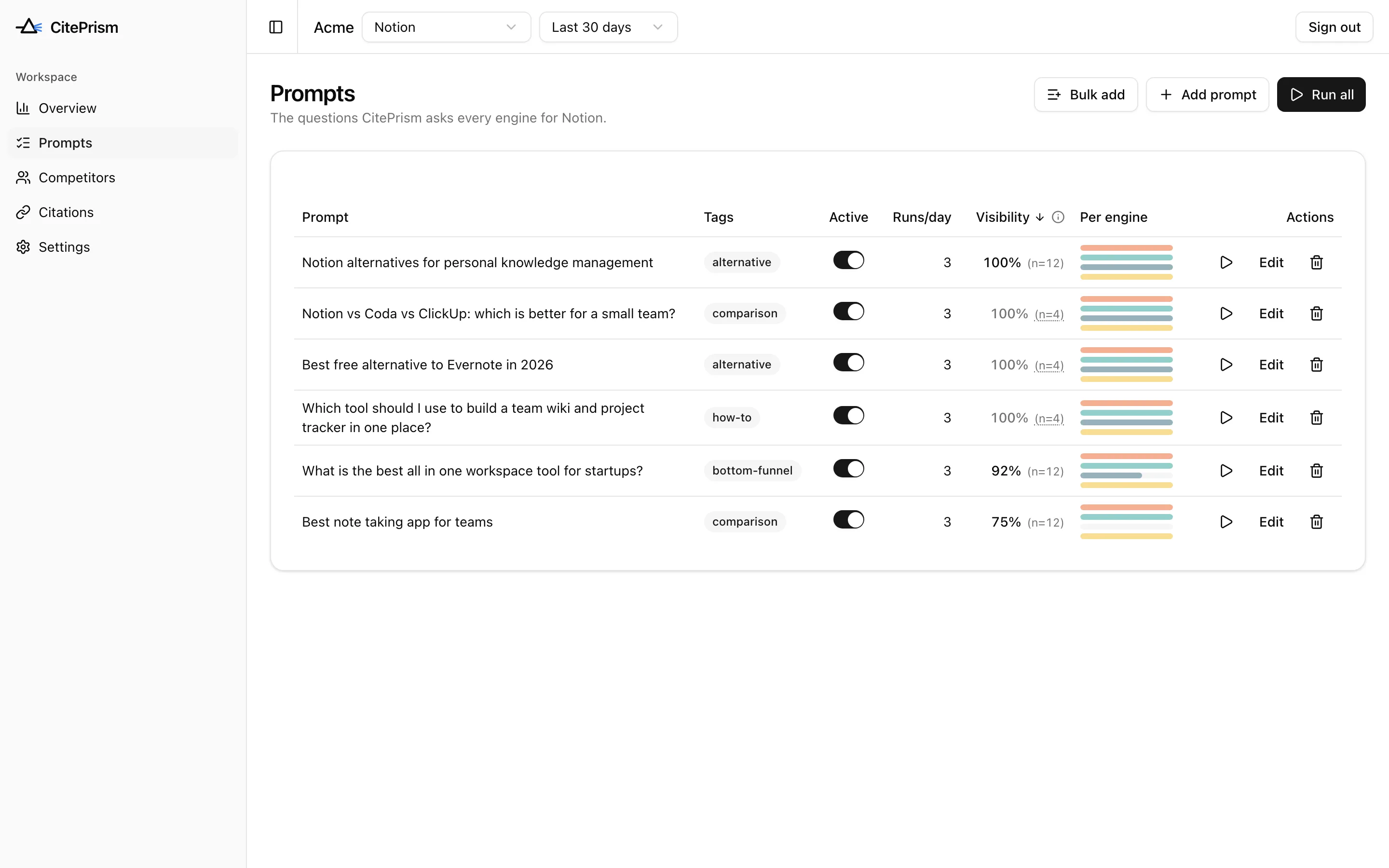
Task: Open Settings from the sidebar
Action: [x=122, y=247]
